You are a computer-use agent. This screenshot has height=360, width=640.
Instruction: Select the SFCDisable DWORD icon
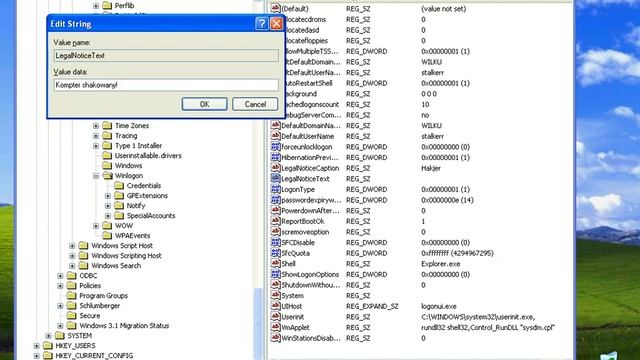point(276,242)
